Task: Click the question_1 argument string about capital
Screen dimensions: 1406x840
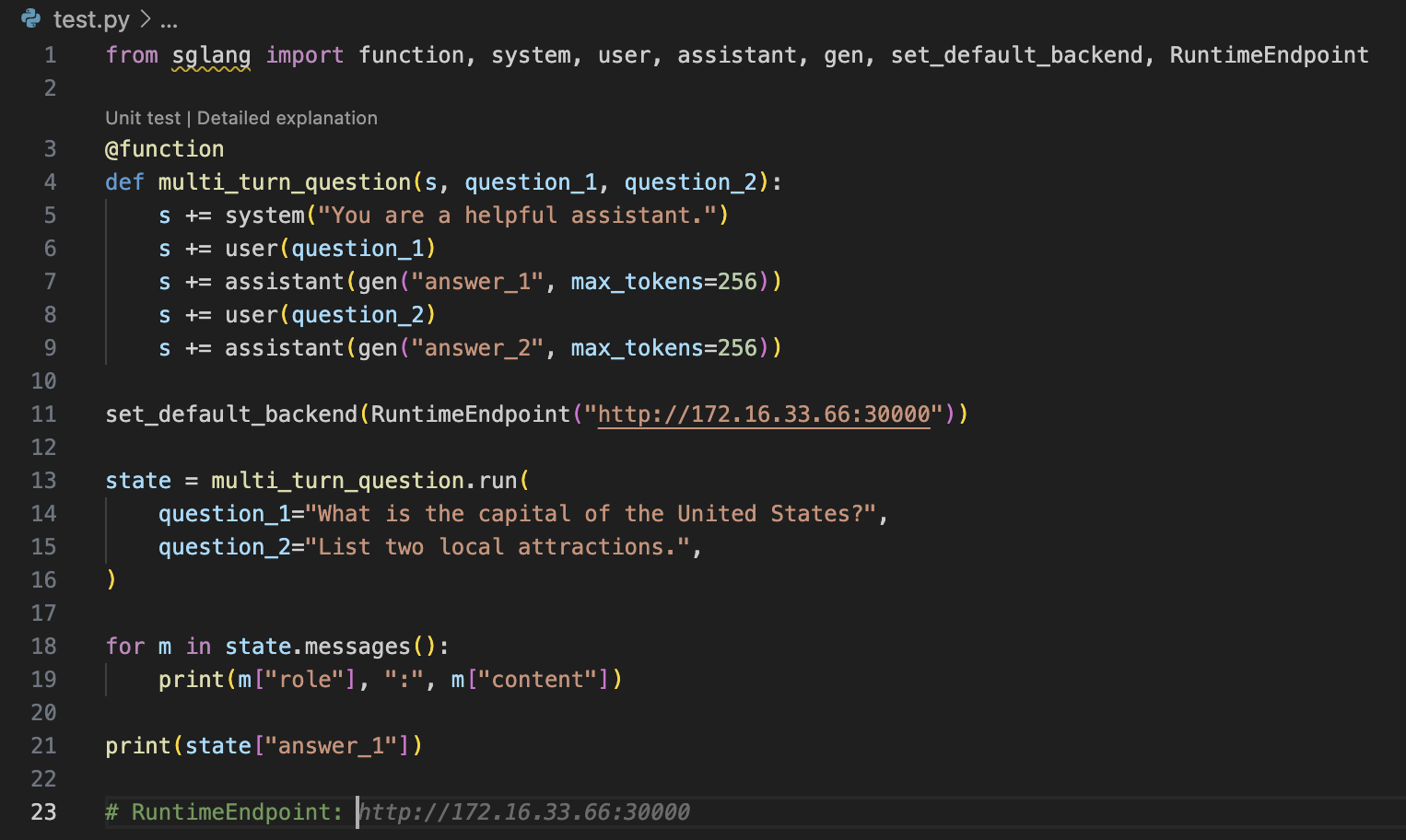Action: (590, 514)
